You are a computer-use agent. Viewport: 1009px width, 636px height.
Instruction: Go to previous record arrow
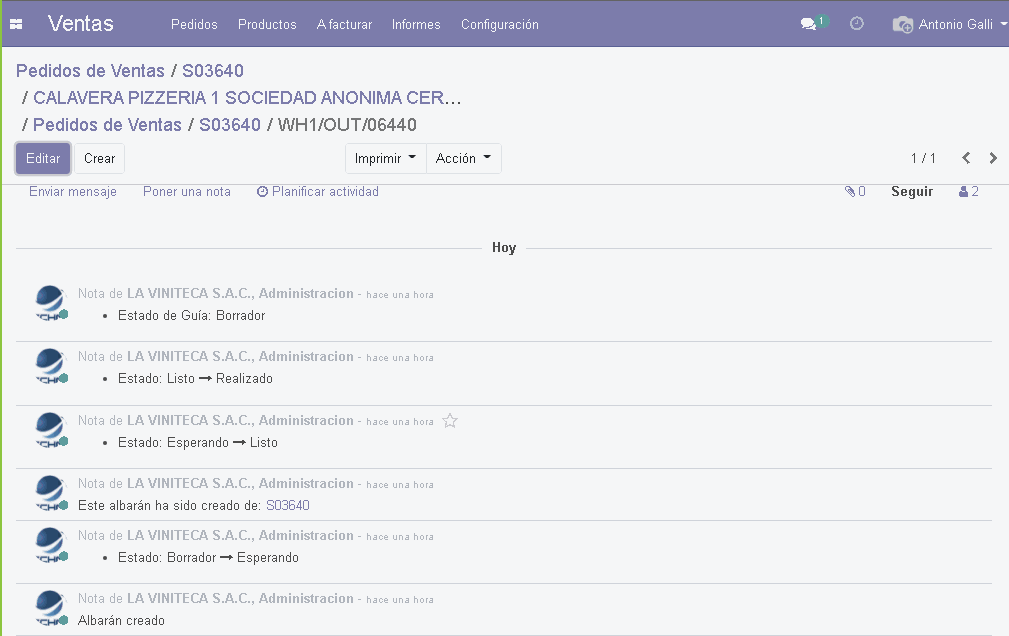pyautogui.click(x=966, y=158)
